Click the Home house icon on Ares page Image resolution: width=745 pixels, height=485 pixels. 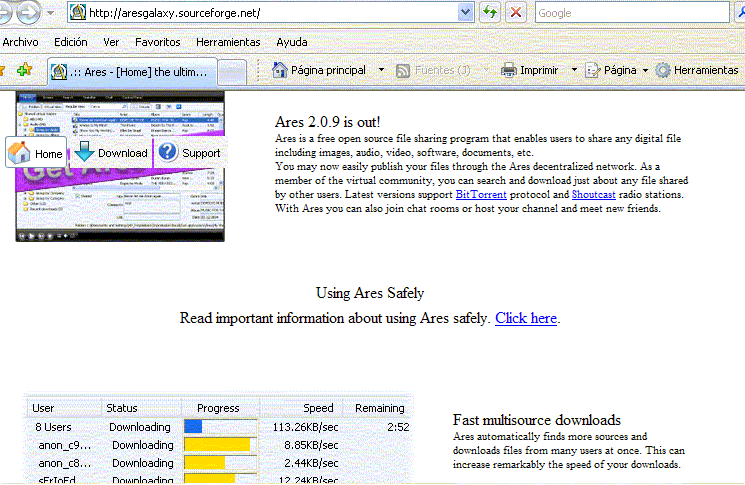click(19, 153)
